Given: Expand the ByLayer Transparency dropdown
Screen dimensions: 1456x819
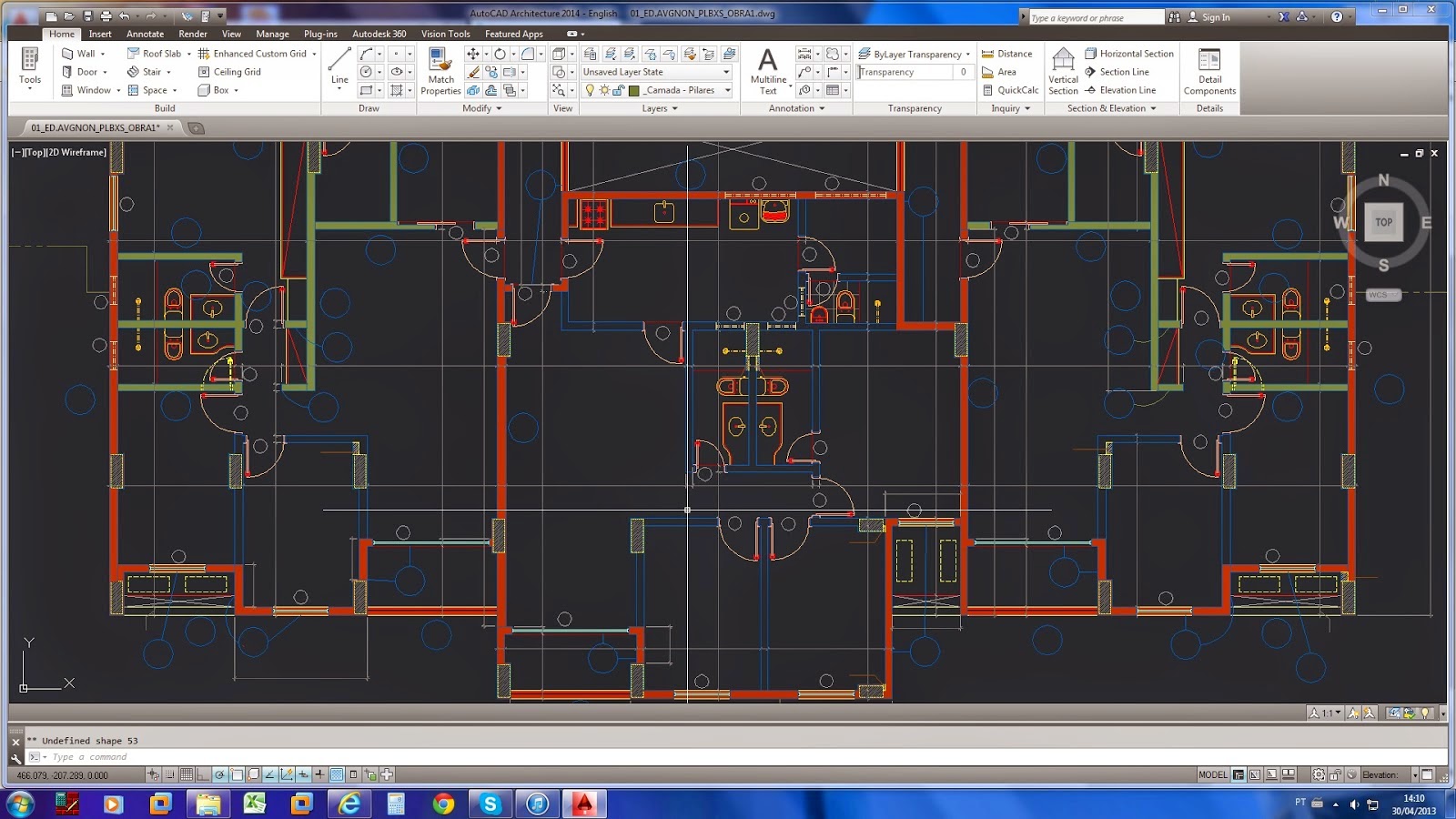Looking at the screenshot, I should (x=966, y=54).
